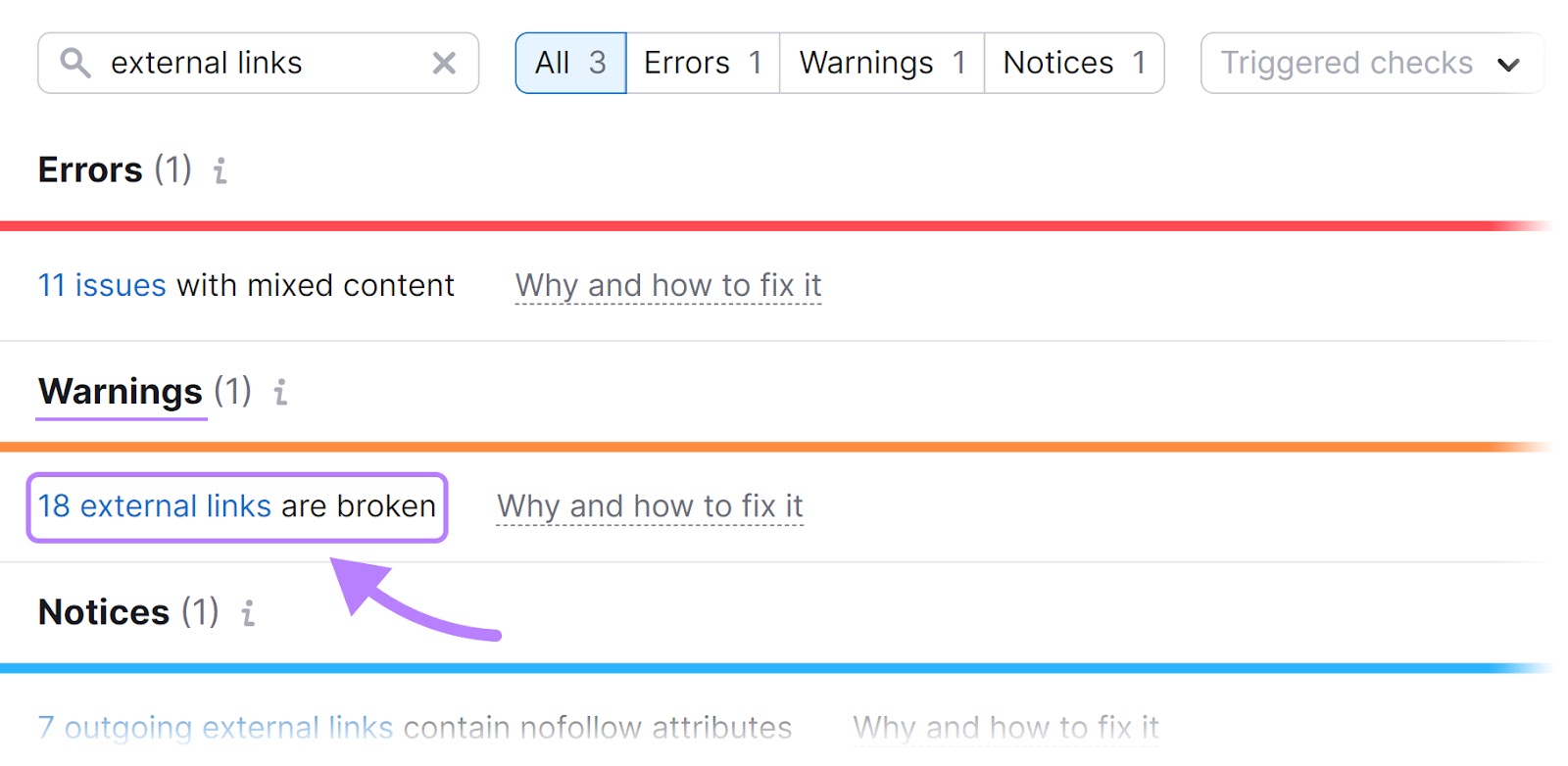Select the All issues filter
This screenshot has height=766, width=1568.
click(570, 63)
